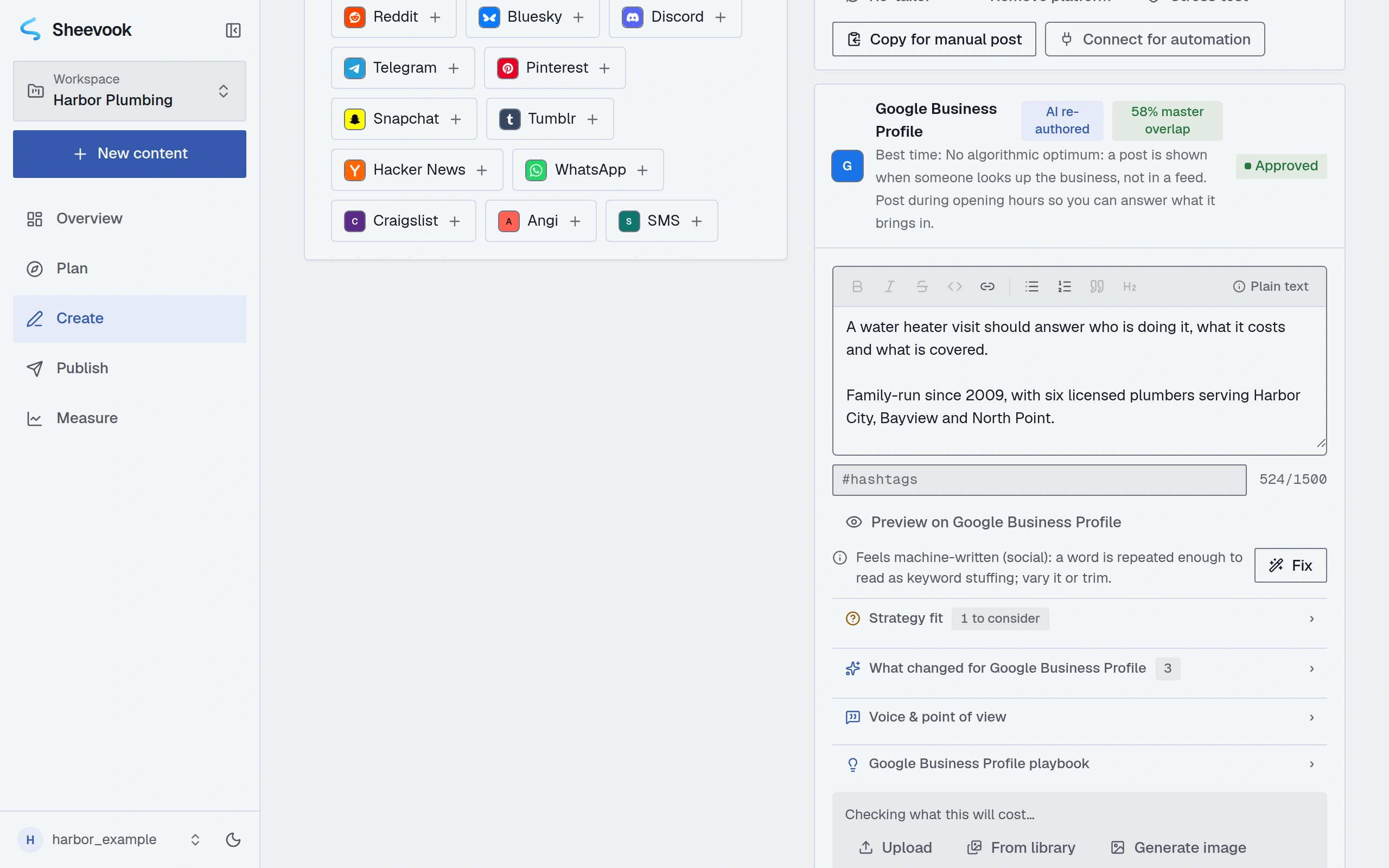This screenshot has width=1389, height=868.
Task: Create a bulleted list
Action: click(1031, 286)
